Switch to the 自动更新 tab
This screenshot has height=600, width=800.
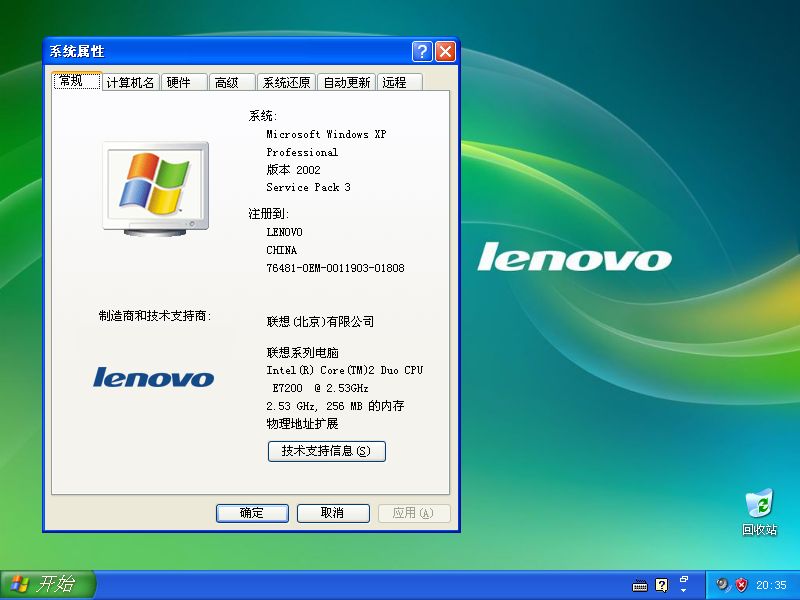(346, 82)
